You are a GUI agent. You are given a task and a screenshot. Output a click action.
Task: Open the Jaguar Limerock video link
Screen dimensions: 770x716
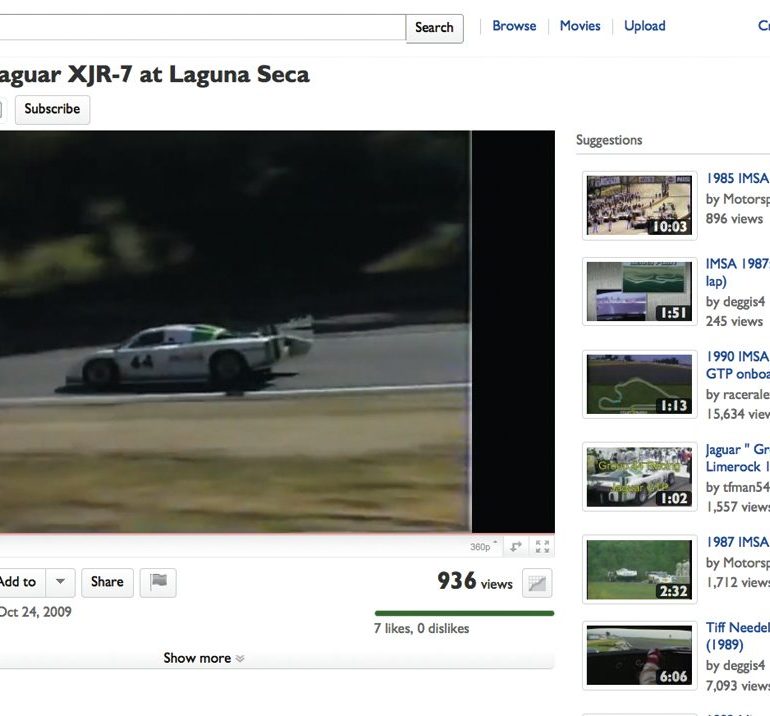pyautogui.click(x=738, y=458)
